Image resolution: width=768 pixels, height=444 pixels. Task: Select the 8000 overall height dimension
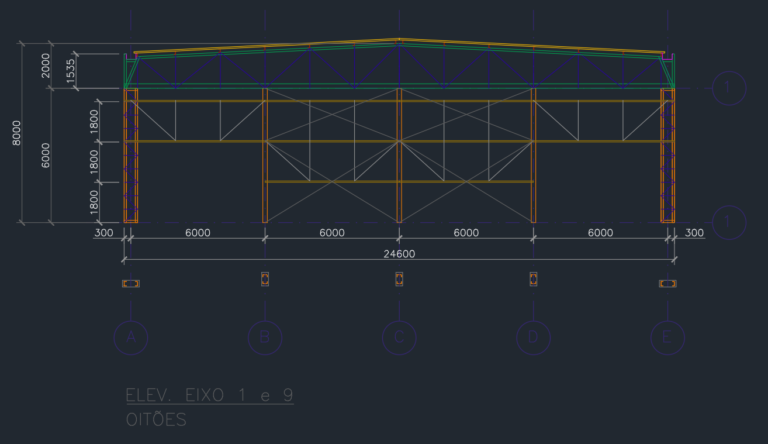click(16, 133)
